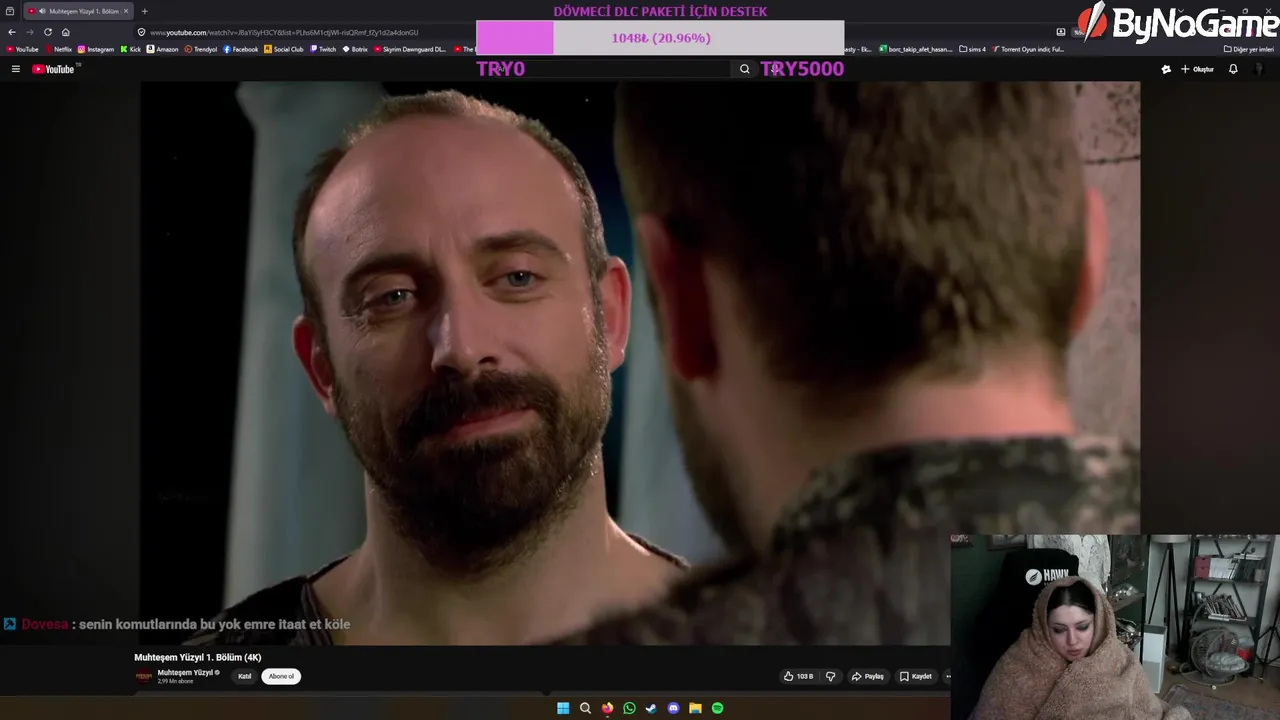The width and height of the screenshot is (1280, 720).
Task: Click the YouTube search magnifier button
Action: click(744, 69)
